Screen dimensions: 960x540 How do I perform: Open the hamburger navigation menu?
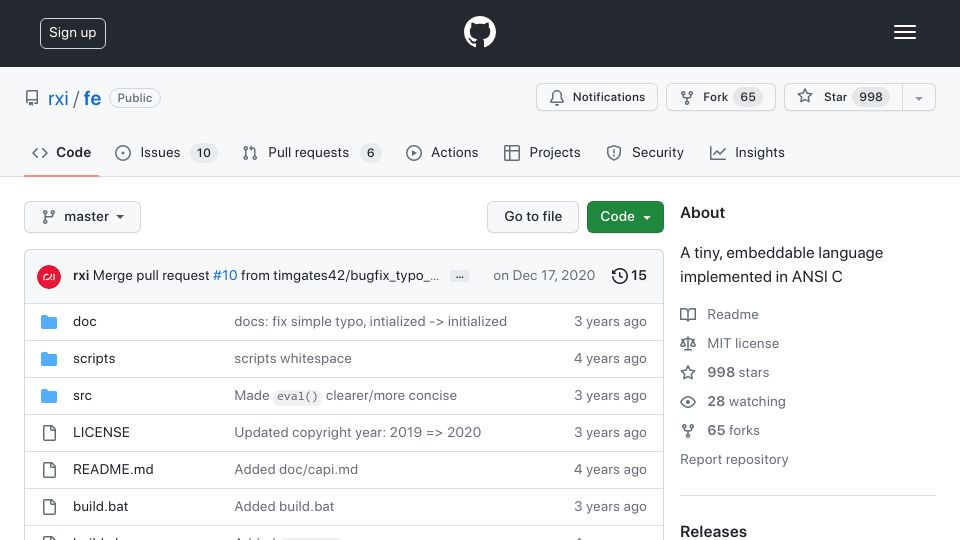click(x=904, y=32)
